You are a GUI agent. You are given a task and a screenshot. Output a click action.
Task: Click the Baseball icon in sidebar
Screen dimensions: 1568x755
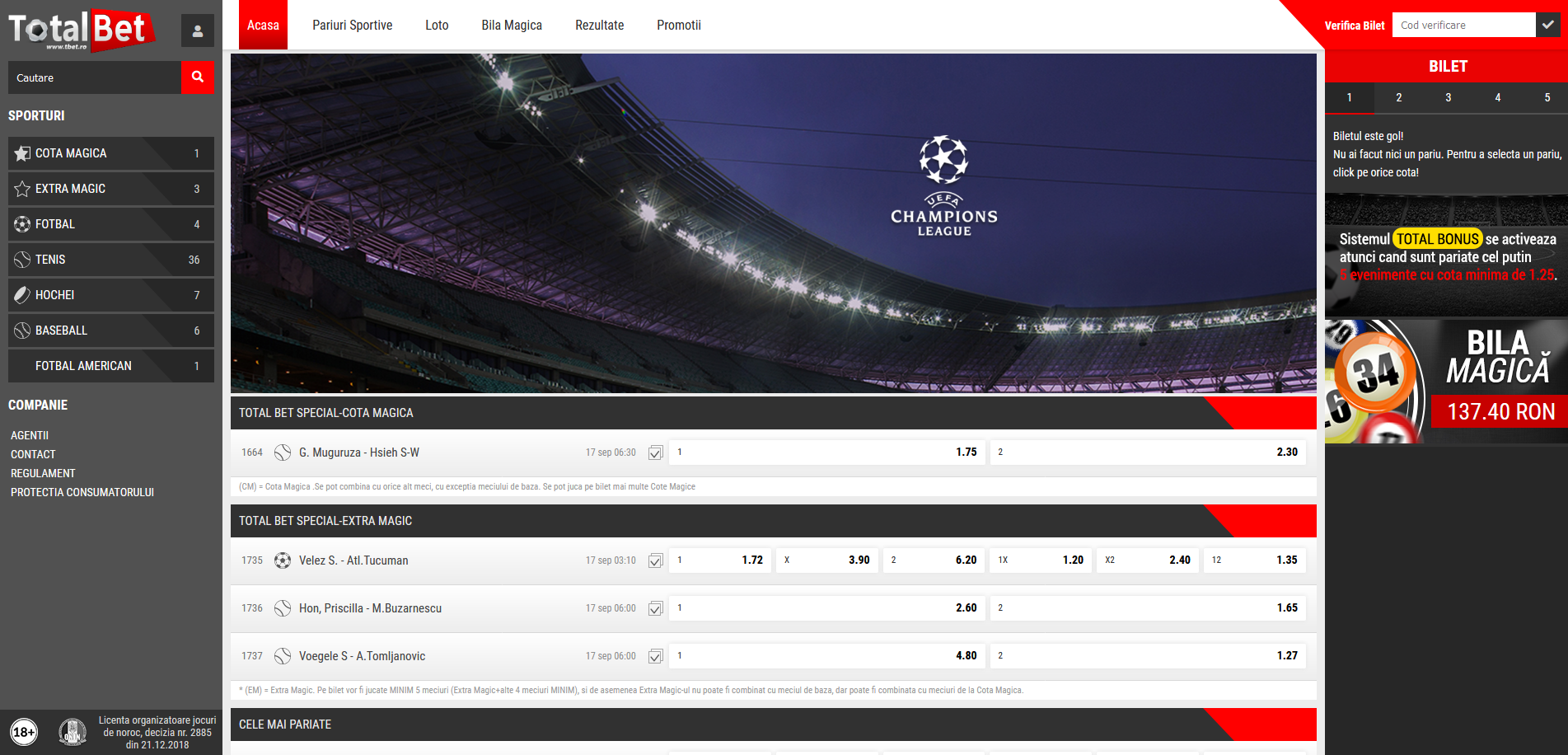(x=22, y=331)
